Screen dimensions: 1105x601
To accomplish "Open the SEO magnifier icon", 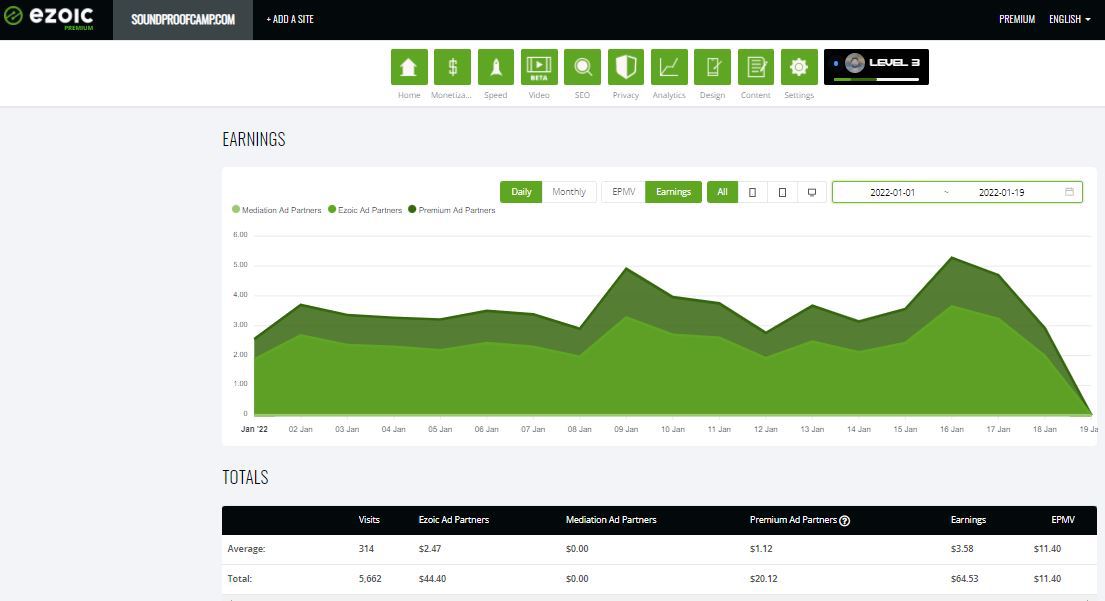I will [582, 67].
